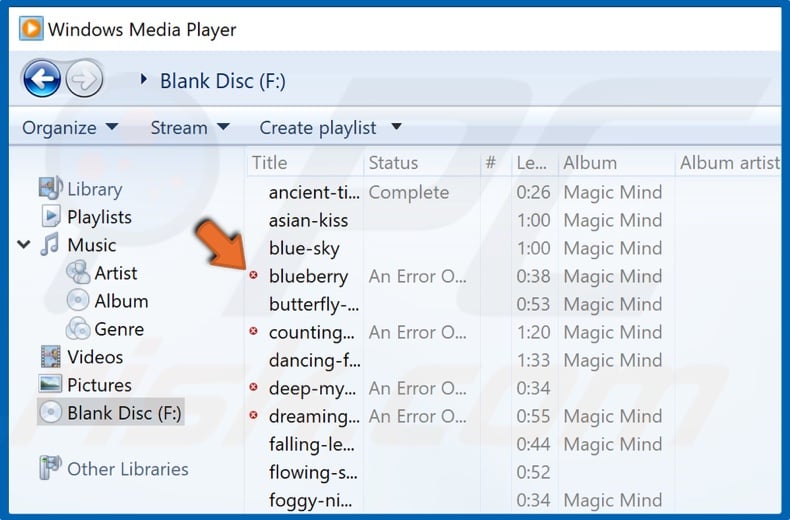Click the Videos film icon
Viewport: 790px width, 520px height.
50,357
